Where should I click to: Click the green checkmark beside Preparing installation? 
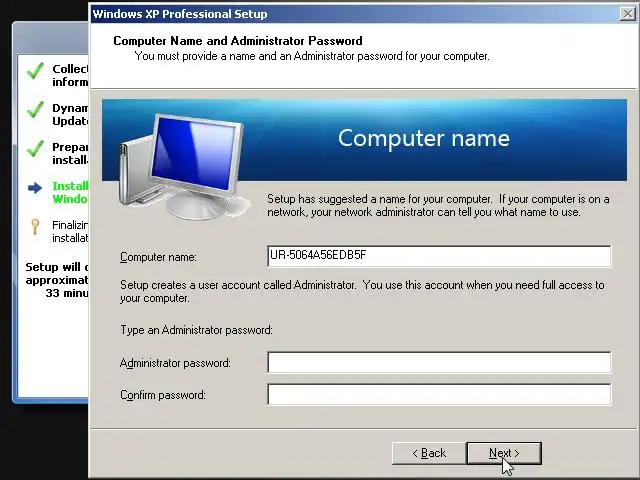coord(36,149)
